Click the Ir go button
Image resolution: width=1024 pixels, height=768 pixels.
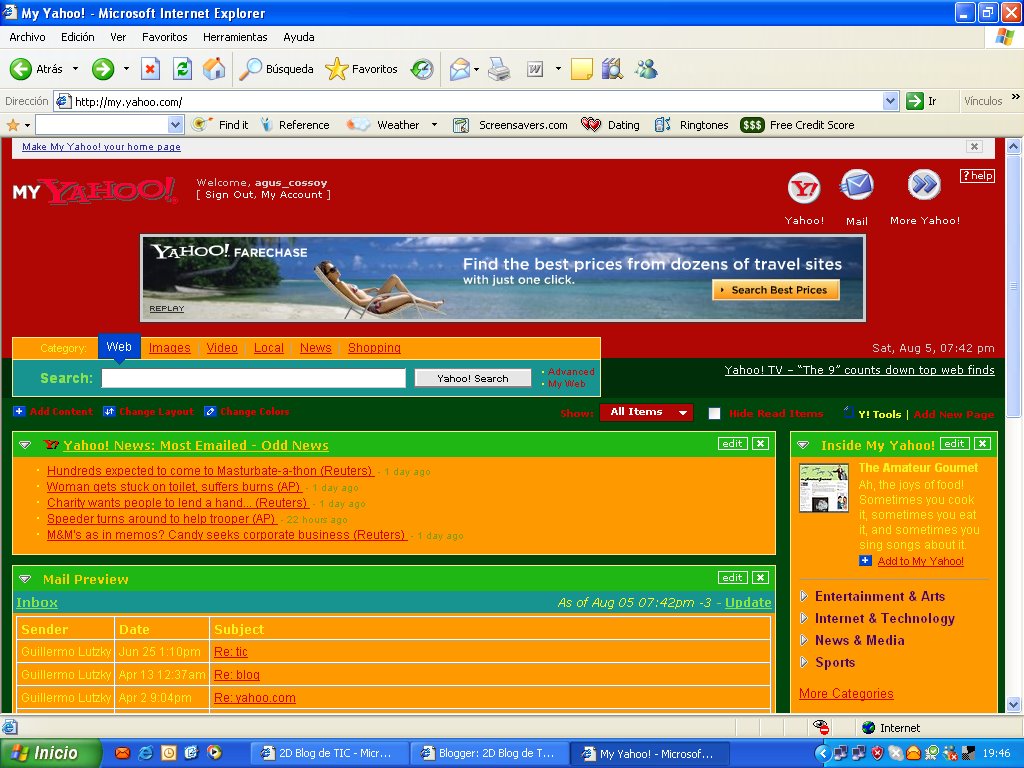(x=921, y=101)
